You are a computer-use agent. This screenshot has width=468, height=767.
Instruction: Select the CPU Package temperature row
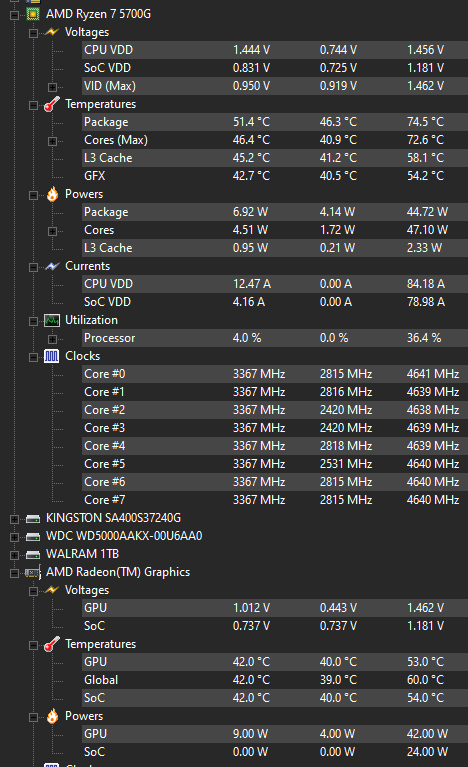pos(275,122)
